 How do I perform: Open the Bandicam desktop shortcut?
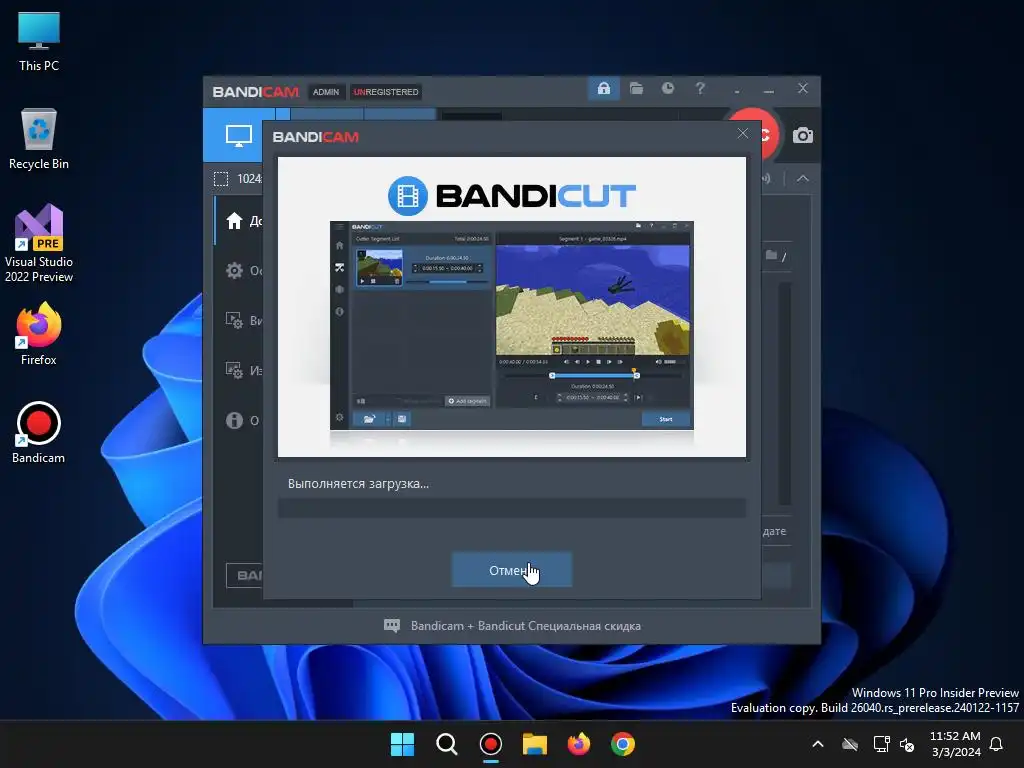click(39, 432)
